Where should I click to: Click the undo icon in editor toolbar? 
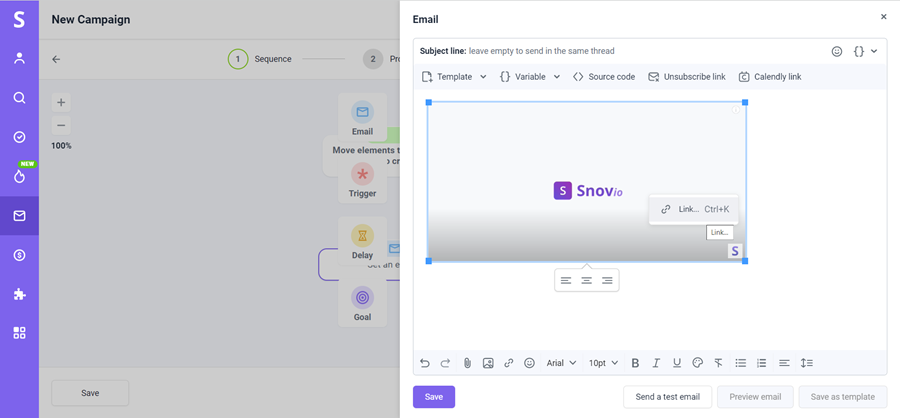(425, 363)
